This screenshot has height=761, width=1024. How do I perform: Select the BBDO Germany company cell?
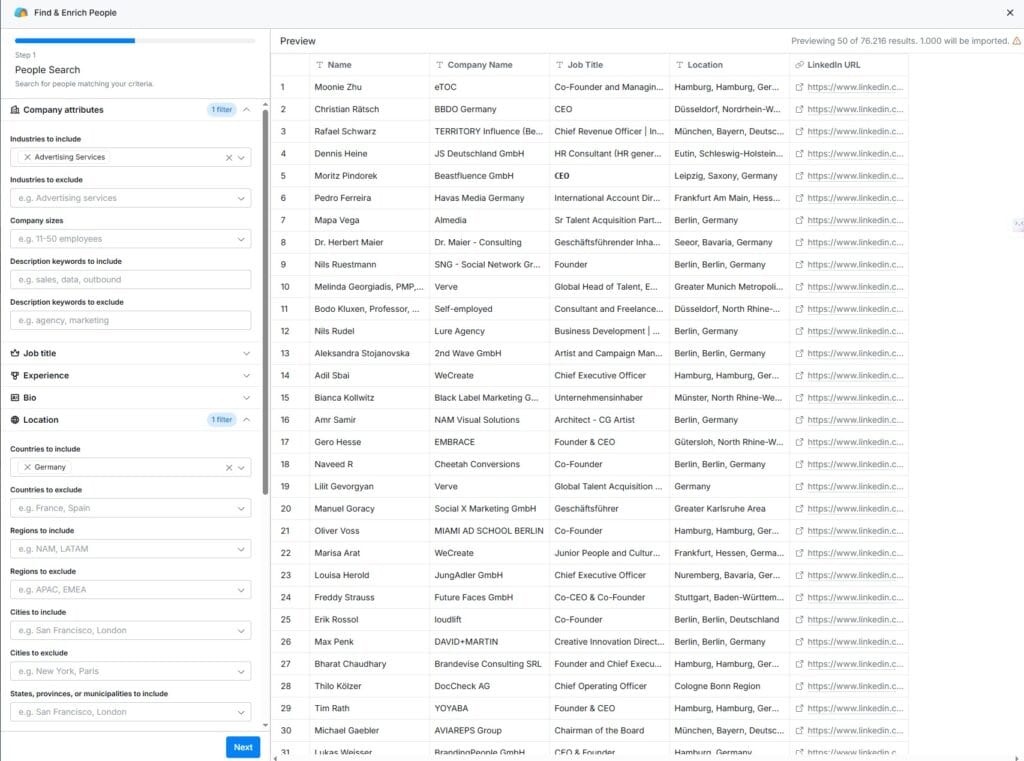point(490,109)
